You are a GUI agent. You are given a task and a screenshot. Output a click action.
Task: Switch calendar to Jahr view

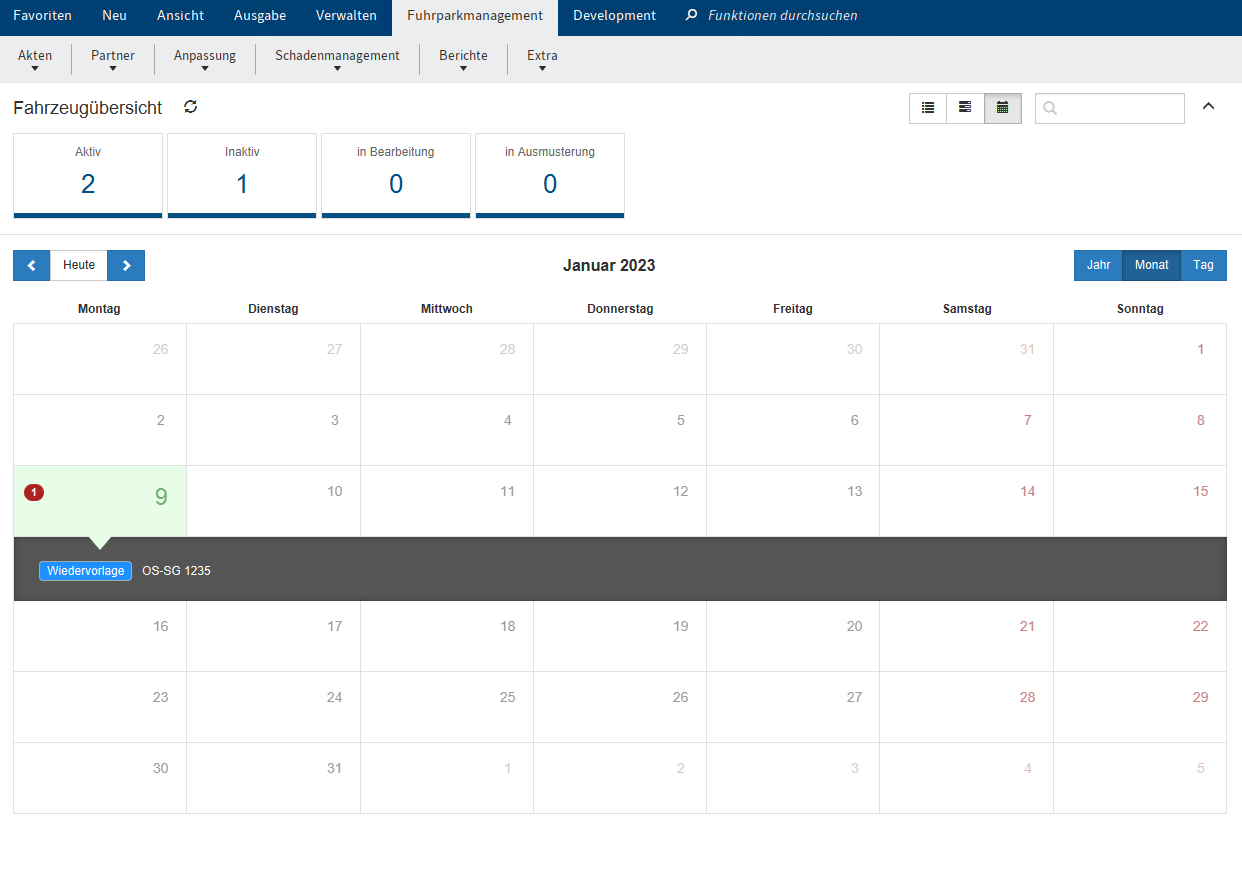click(1098, 265)
